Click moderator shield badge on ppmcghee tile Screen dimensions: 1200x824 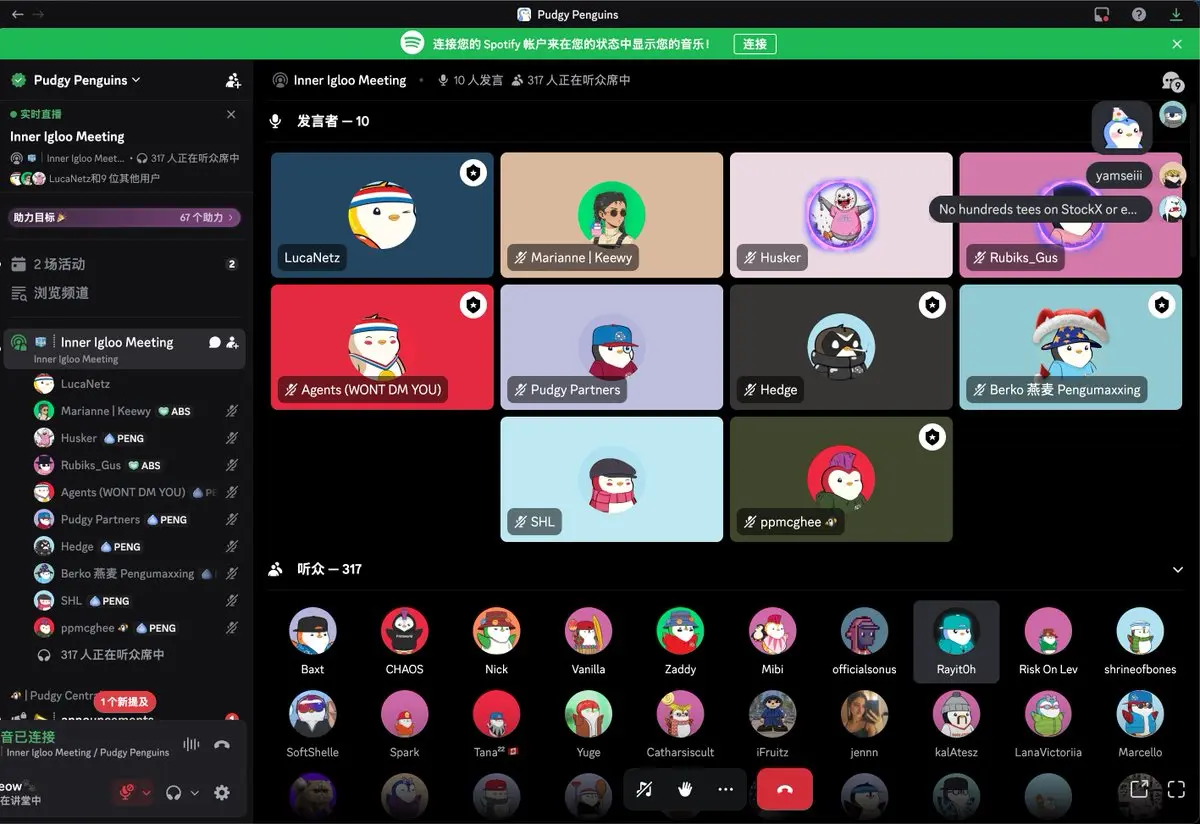[x=932, y=437]
